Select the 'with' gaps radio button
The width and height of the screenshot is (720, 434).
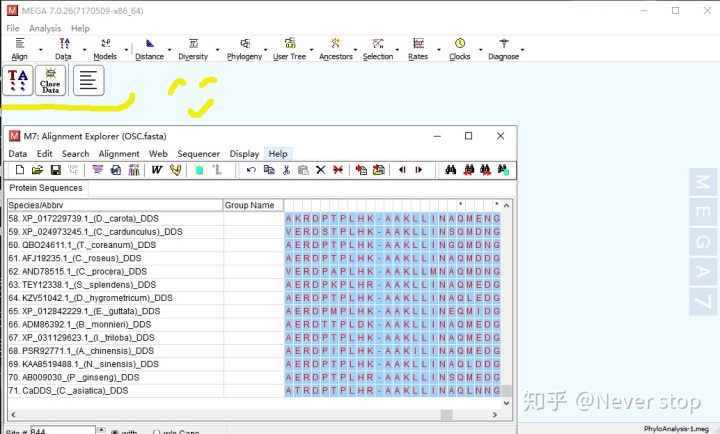click(x=114, y=432)
